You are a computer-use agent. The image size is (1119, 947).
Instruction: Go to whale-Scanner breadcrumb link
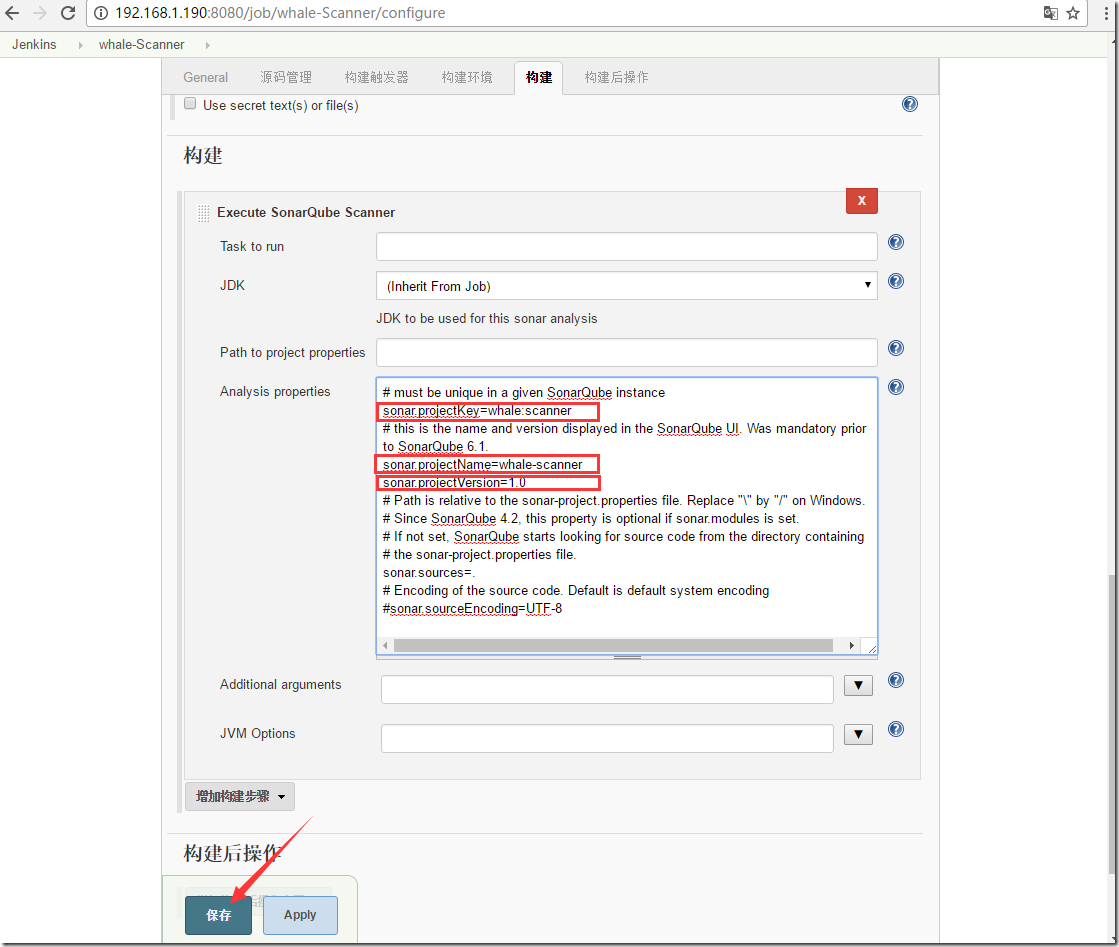[141, 44]
